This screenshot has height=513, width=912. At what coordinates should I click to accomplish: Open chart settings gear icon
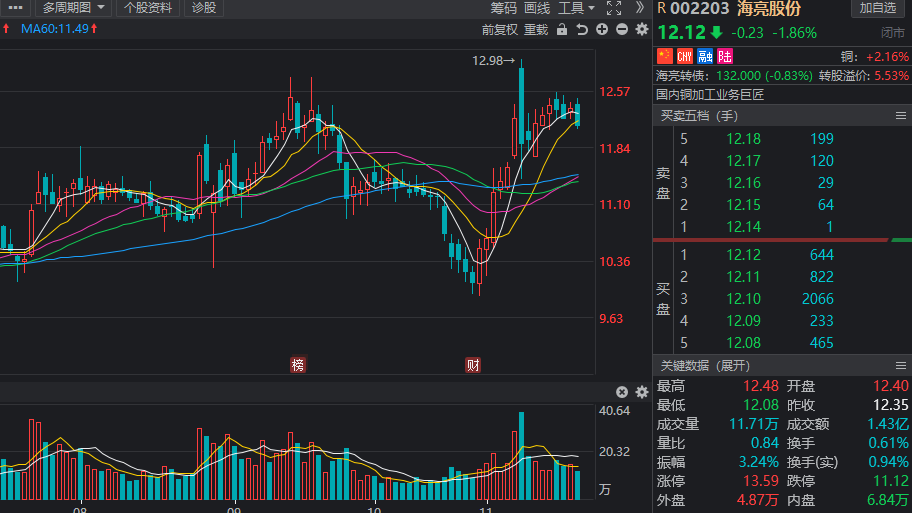click(x=641, y=29)
